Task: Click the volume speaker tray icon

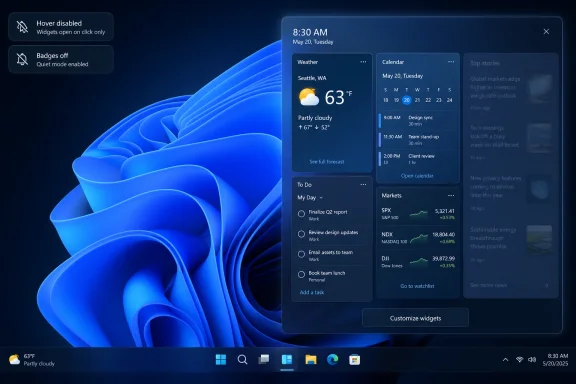Action: pyautogui.click(x=532, y=359)
